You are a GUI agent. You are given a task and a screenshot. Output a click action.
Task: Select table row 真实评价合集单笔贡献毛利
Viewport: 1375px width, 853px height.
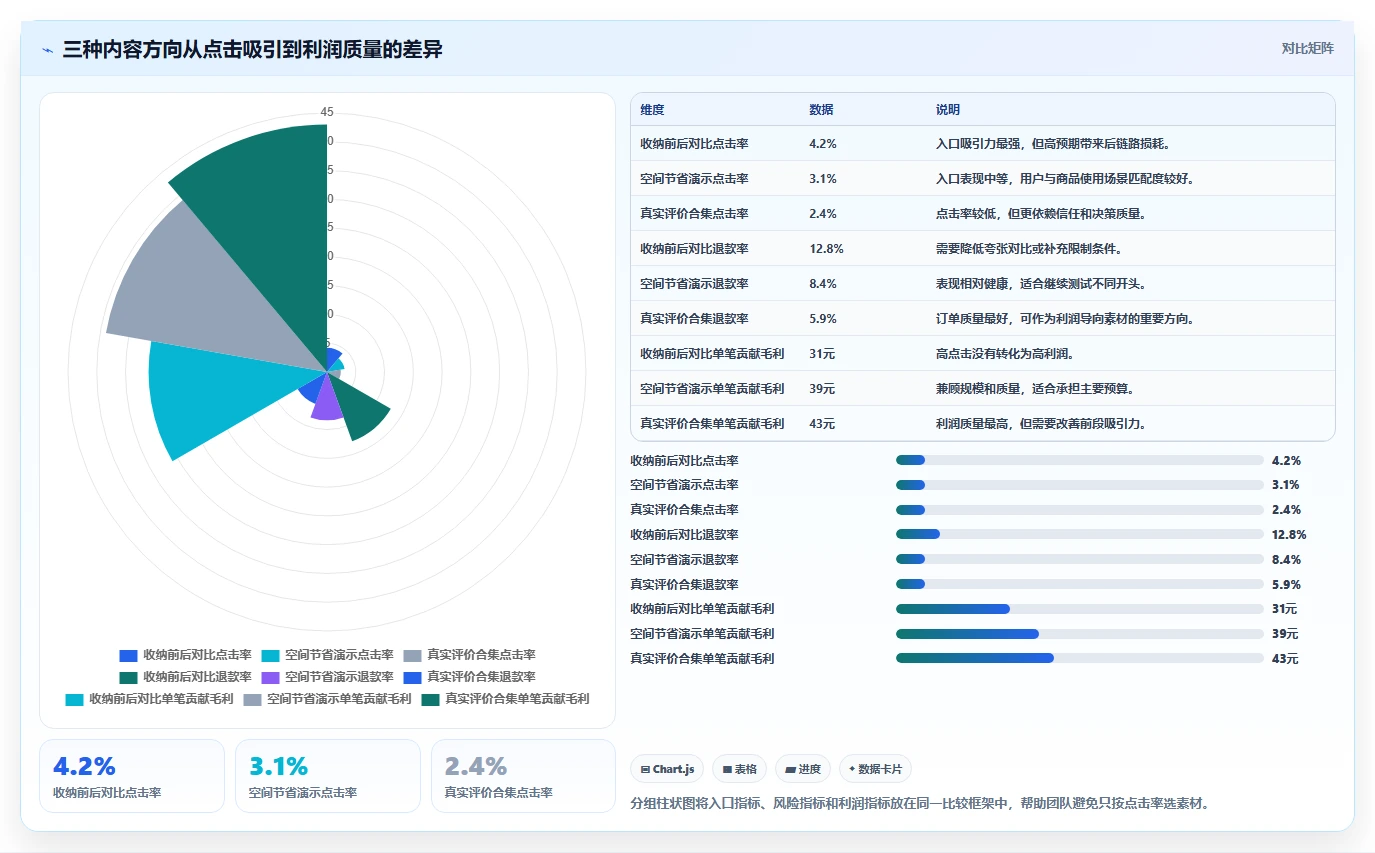[x=983, y=424]
